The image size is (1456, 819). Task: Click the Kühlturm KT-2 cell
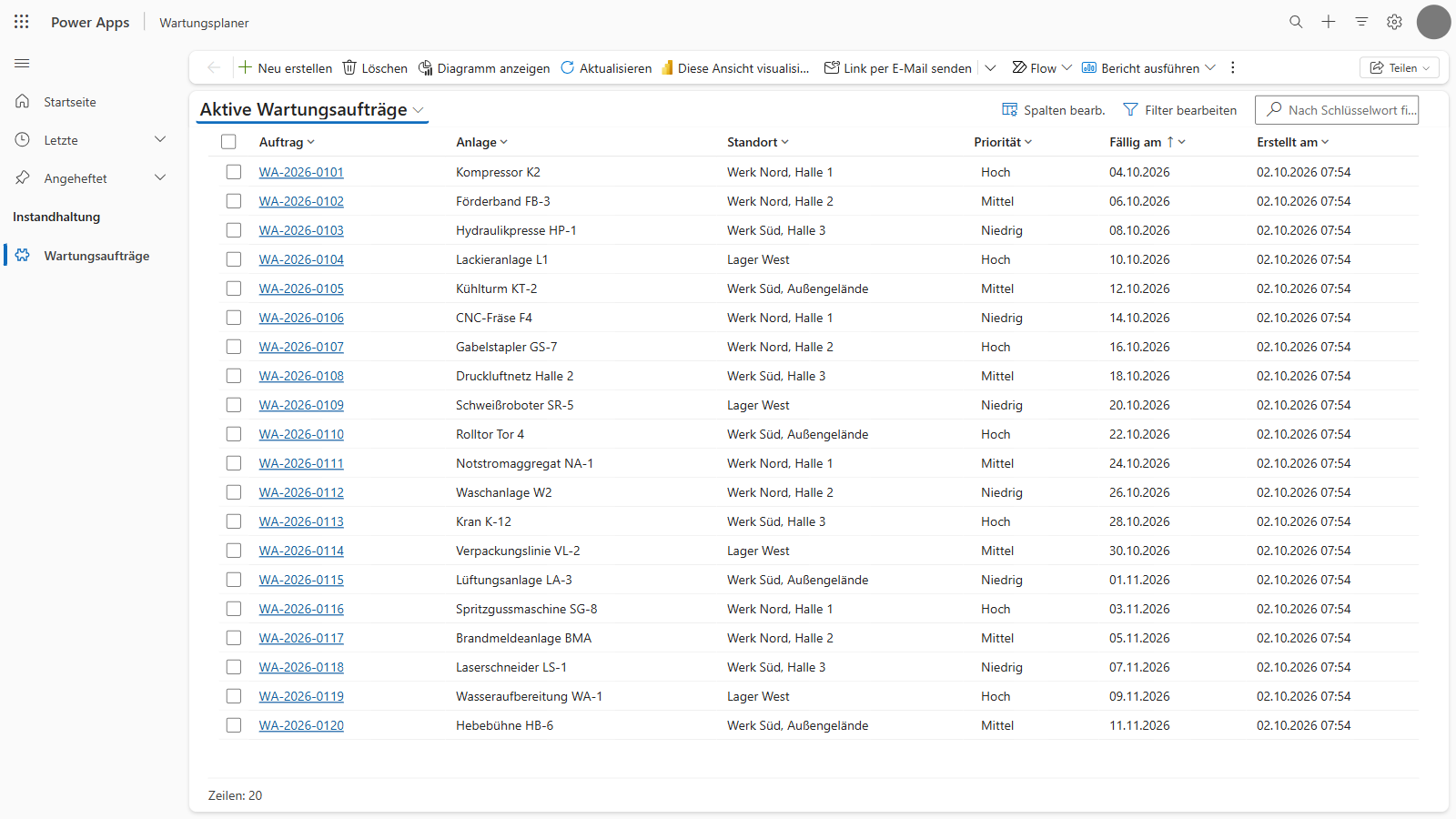tap(496, 288)
